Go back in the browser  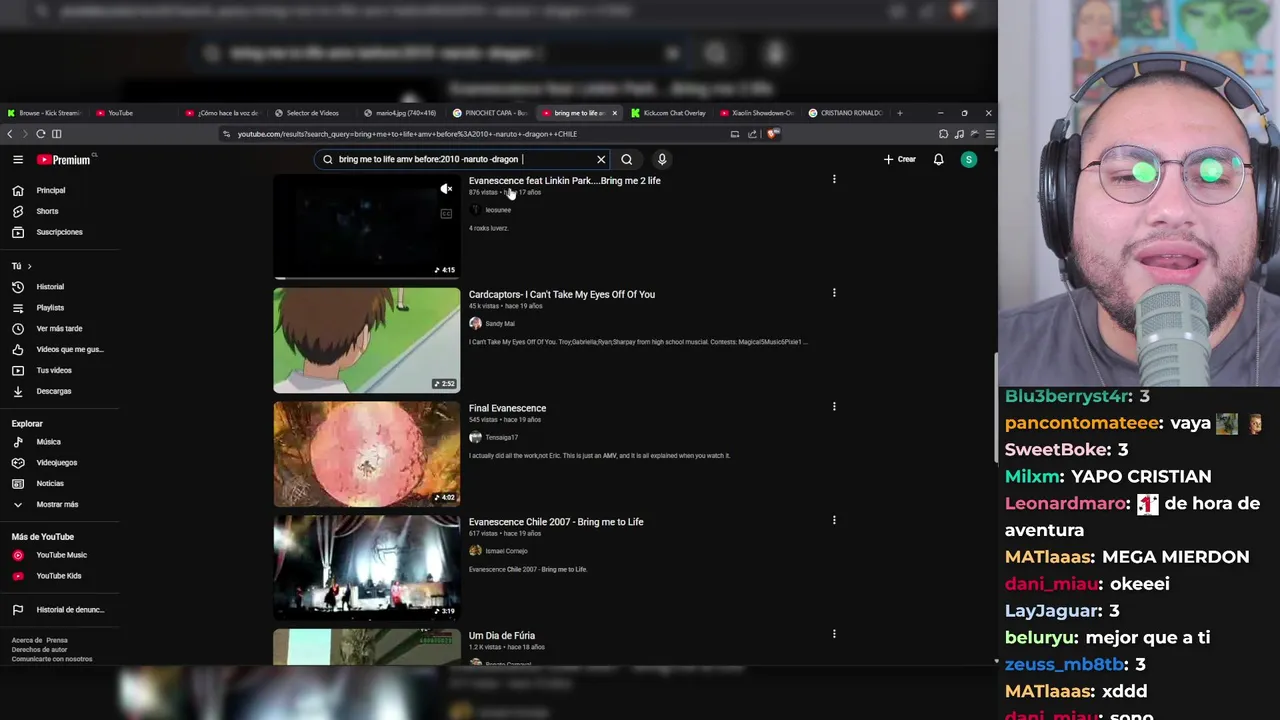click(x=10, y=134)
